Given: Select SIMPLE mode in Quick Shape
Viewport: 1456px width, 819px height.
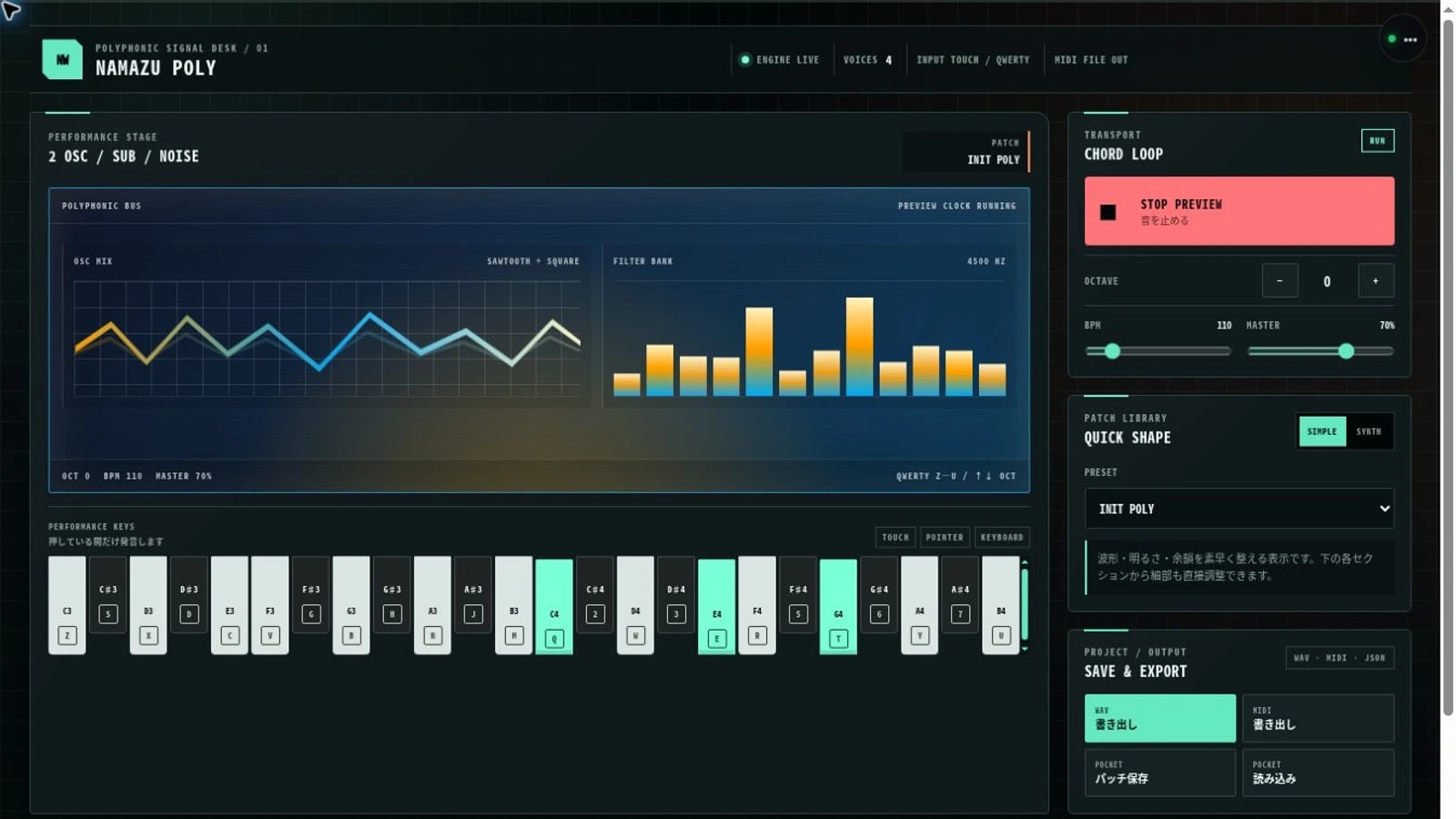Looking at the screenshot, I should tap(1322, 431).
